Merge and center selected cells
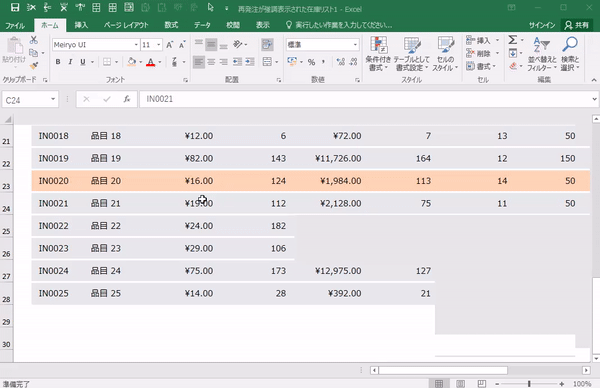The height and width of the screenshot is (388, 600). 267,62
